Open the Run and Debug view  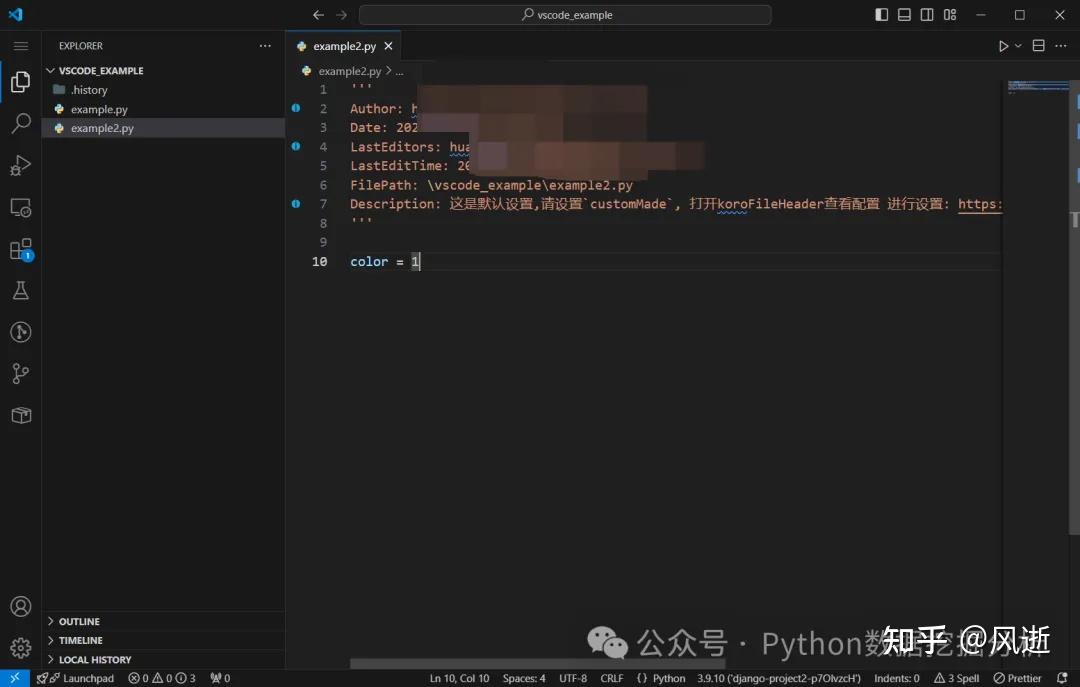(20, 165)
